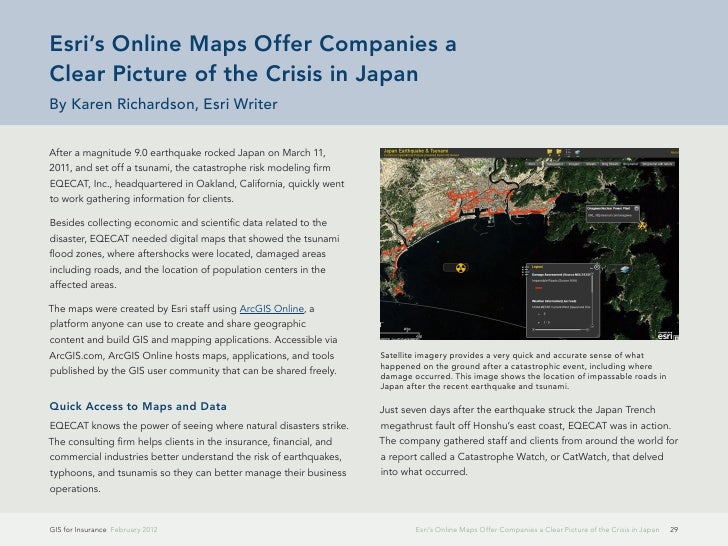Click the image caption starting "Satellite imagery provides"
Image resolution: width=728 pixels, height=546 pixels.
tap(523, 370)
